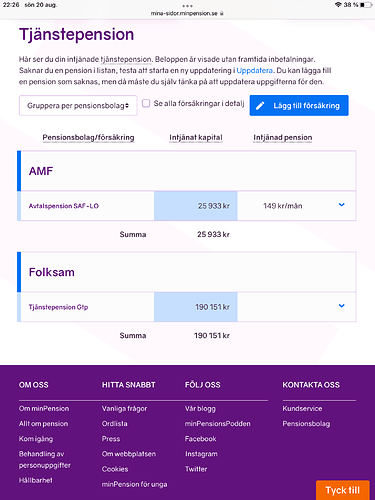Click the pencil icon on Lägg till försäkring
Screen dimensions: 375x500
point(260,106)
